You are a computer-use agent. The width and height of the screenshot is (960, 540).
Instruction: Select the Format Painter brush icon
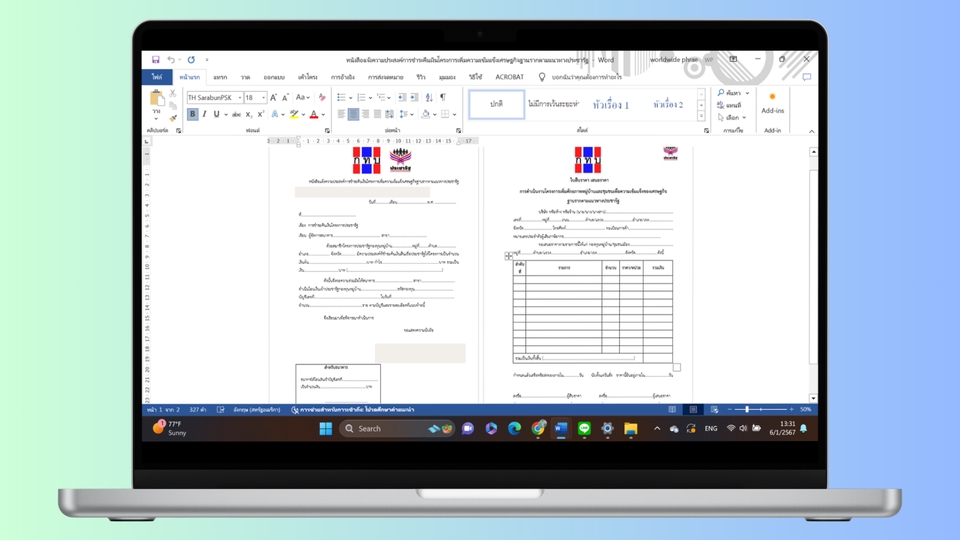[173, 117]
